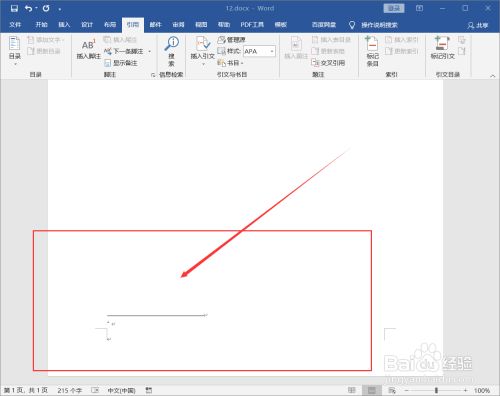Switch to the 设计 (Design) tab
This screenshot has height=396, width=500.
pos(87,25)
